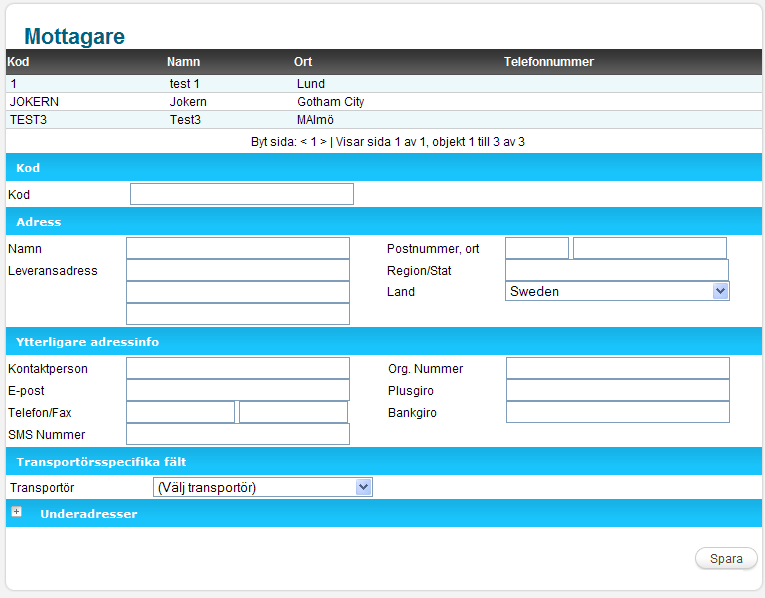
Task: Sort table by Ort column header
Action: [302, 62]
